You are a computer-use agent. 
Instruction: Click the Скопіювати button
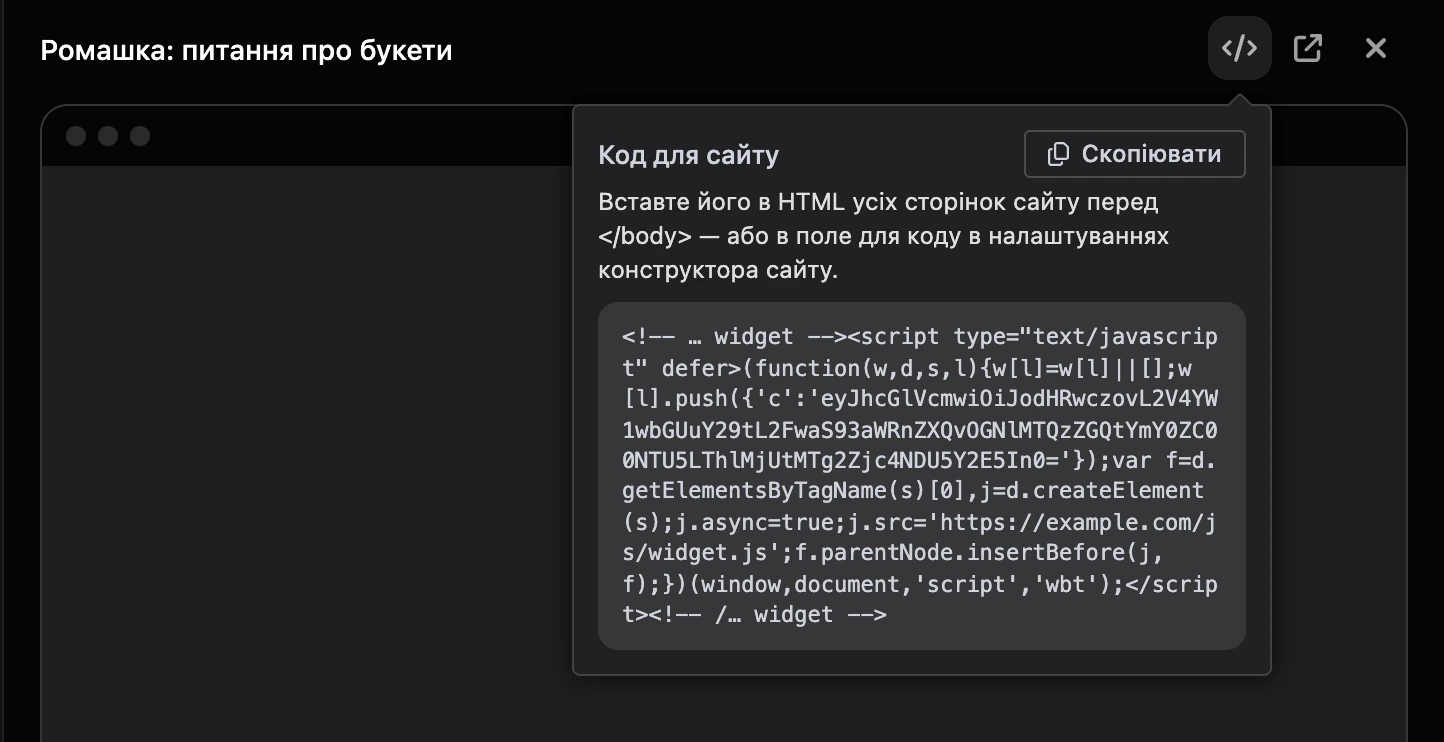pos(1135,154)
